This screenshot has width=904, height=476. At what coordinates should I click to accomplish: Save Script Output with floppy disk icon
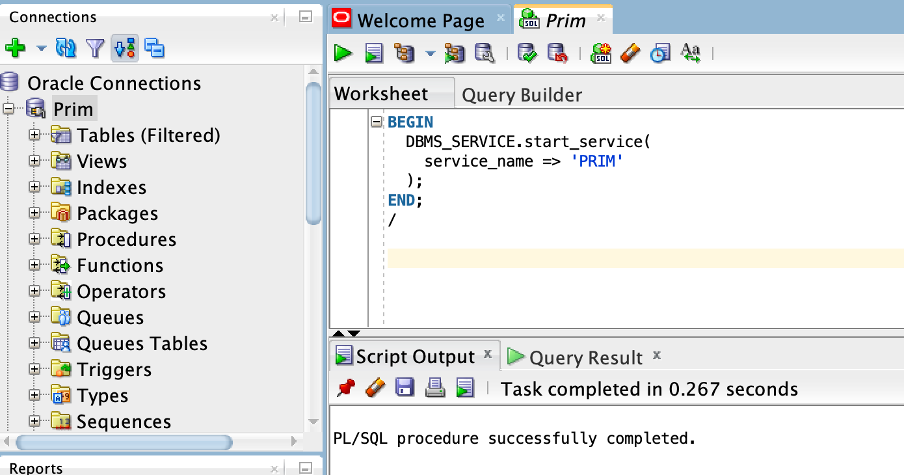coord(405,388)
